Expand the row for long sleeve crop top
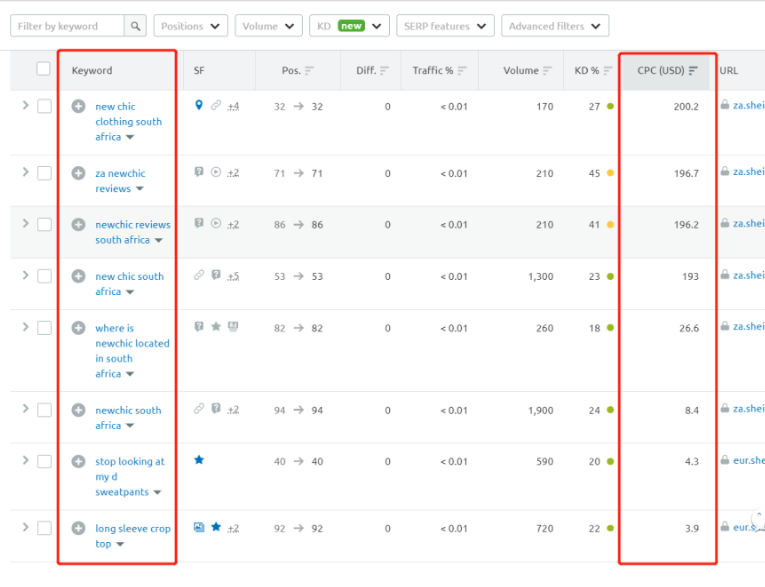This screenshot has height=587, width=765. (25, 527)
